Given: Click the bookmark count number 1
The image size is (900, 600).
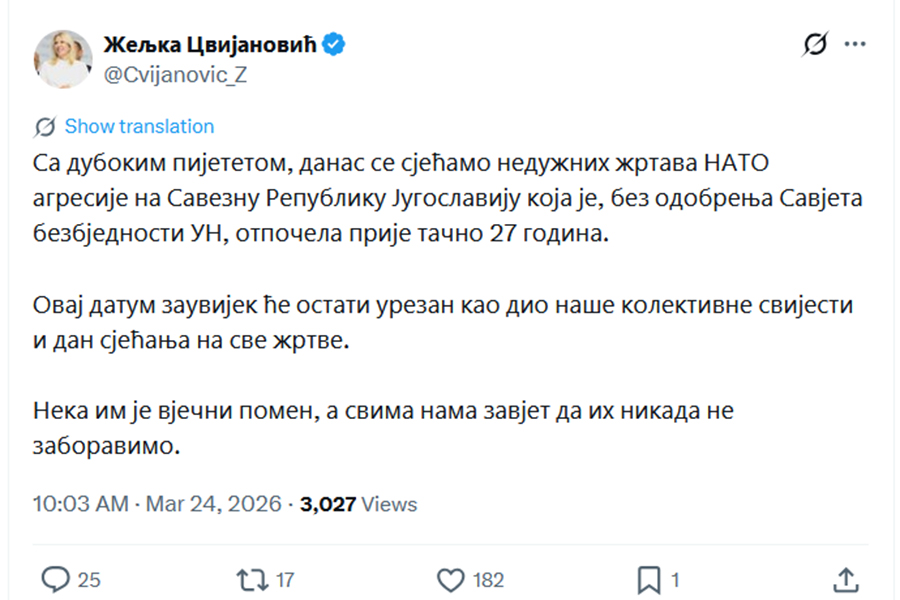Looking at the screenshot, I should coord(676,579).
